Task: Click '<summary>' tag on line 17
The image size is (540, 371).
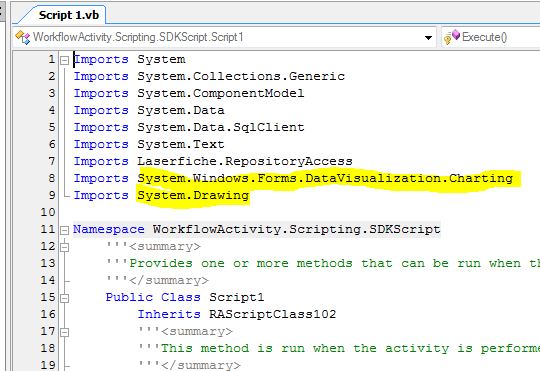Action: [x=197, y=331]
